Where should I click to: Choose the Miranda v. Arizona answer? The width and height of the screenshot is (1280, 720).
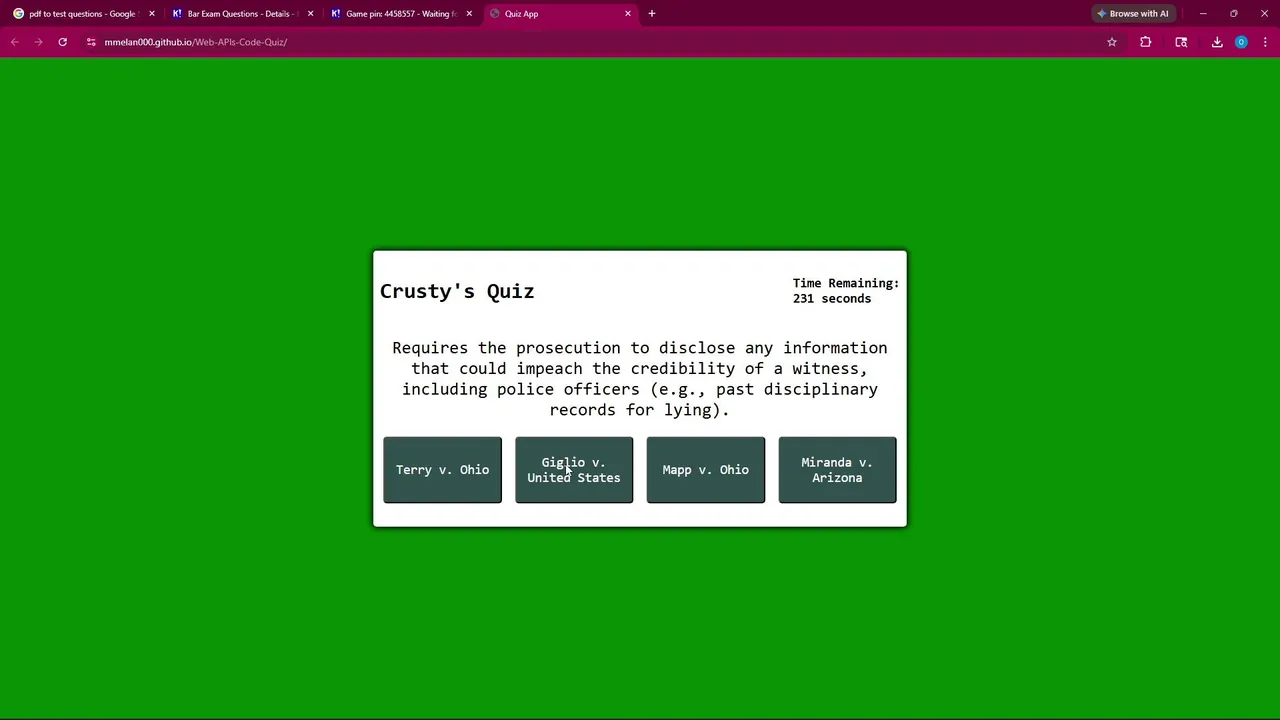(x=837, y=470)
